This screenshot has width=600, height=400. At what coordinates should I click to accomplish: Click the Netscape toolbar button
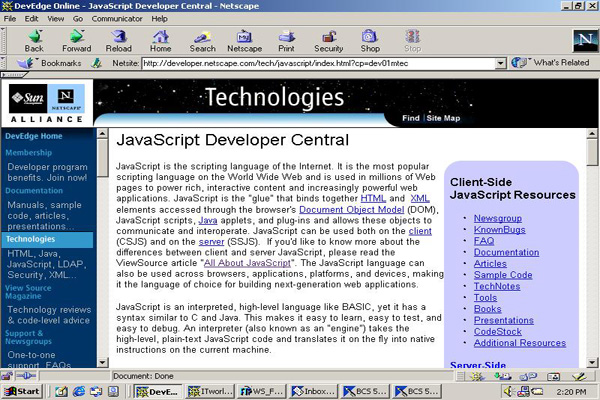click(245, 41)
